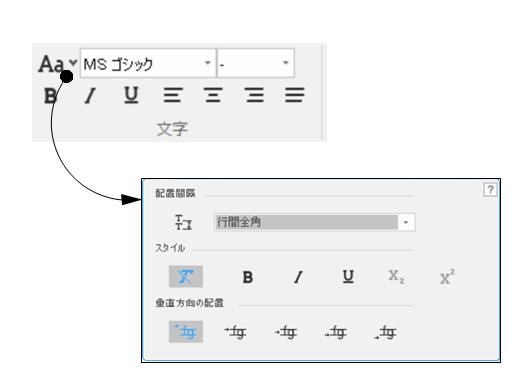This screenshot has width=519, height=375.
Task: Toggle Underline in the スタイル section
Action: [x=348, y=277]
